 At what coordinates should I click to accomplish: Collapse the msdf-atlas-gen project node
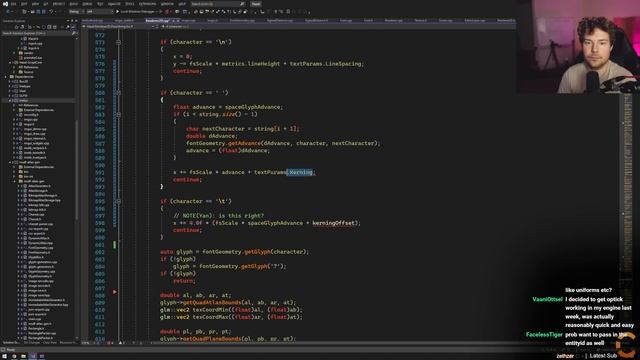click(10, 162)
